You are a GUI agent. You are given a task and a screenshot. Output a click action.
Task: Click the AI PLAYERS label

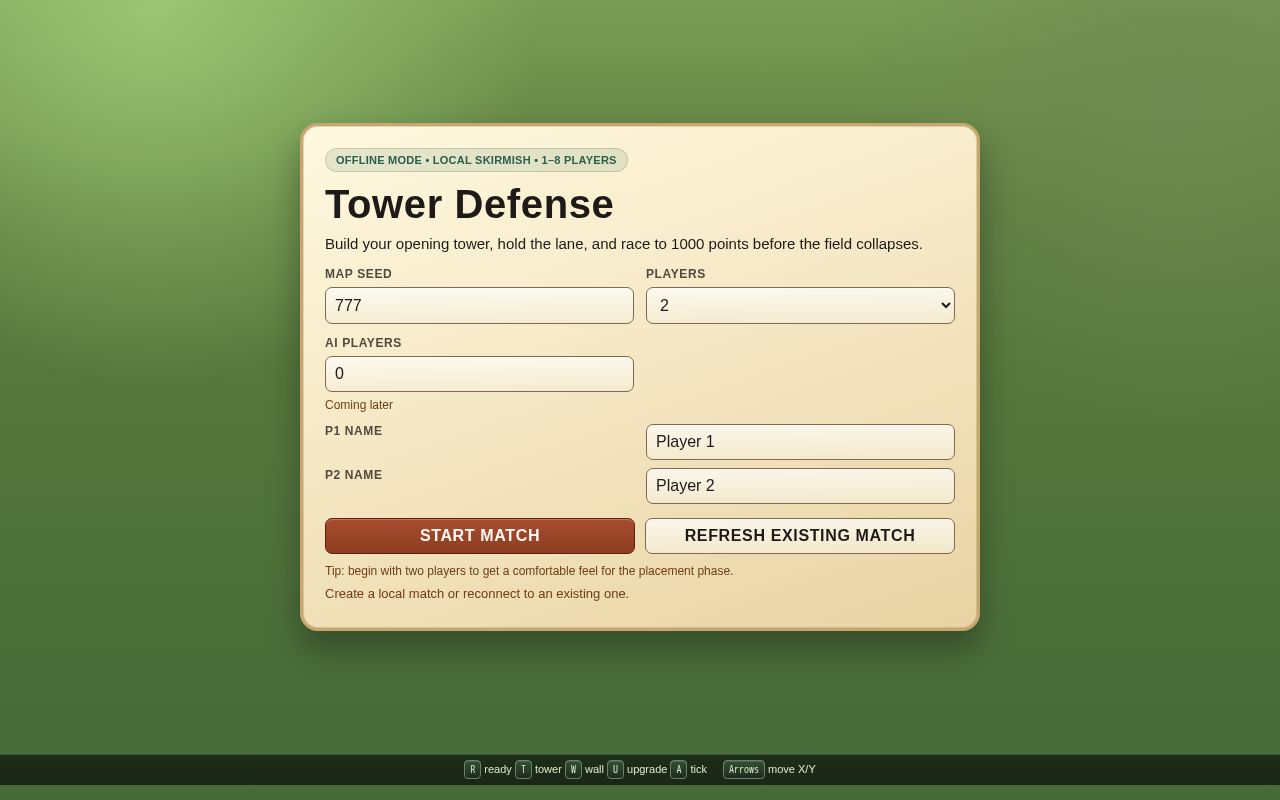pyautogui.click(x=363, y=343)
